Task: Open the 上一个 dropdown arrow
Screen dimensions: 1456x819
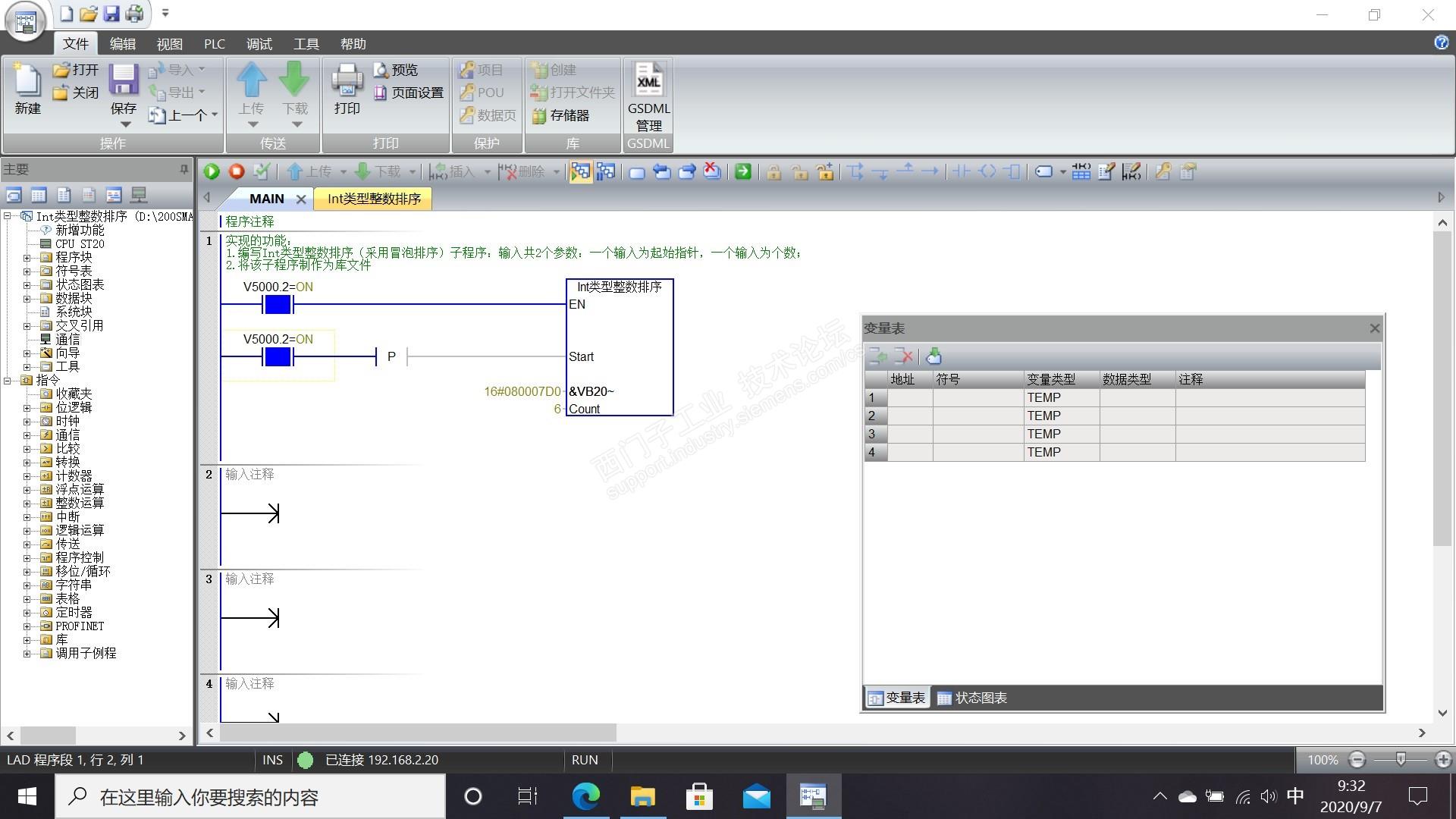Action: point(215,115)
